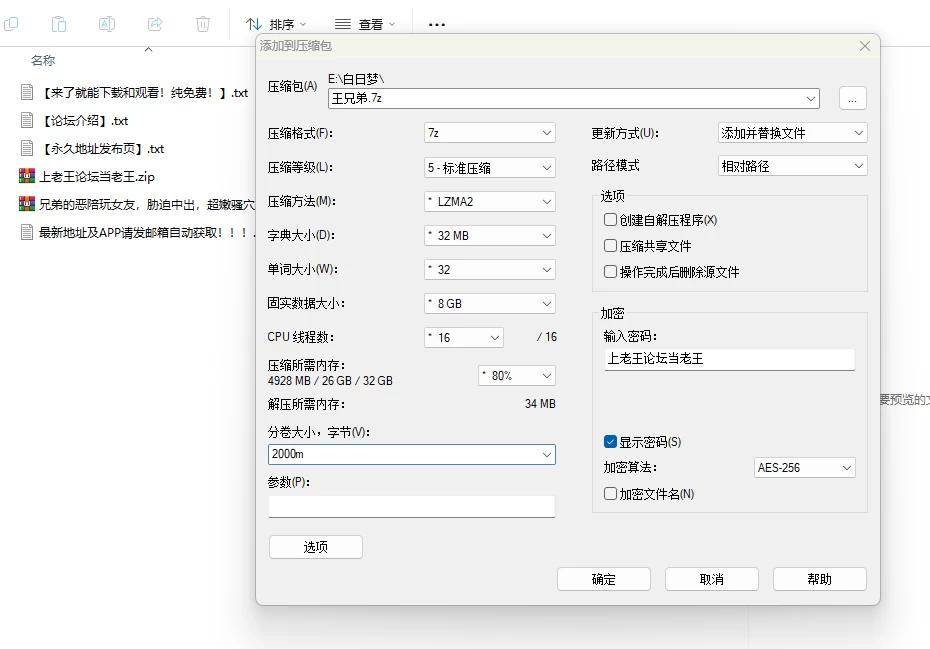Open the 压缩格式 dropdown showing 7z

490,133
